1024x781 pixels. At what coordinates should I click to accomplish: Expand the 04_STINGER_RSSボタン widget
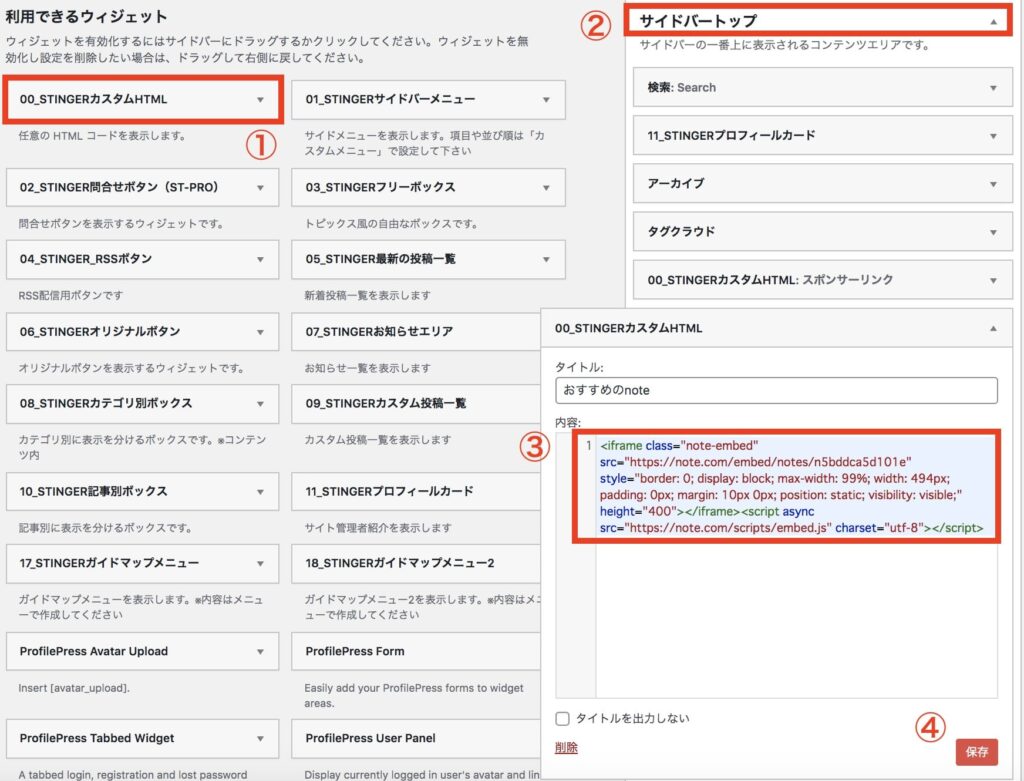click(260, 260)
